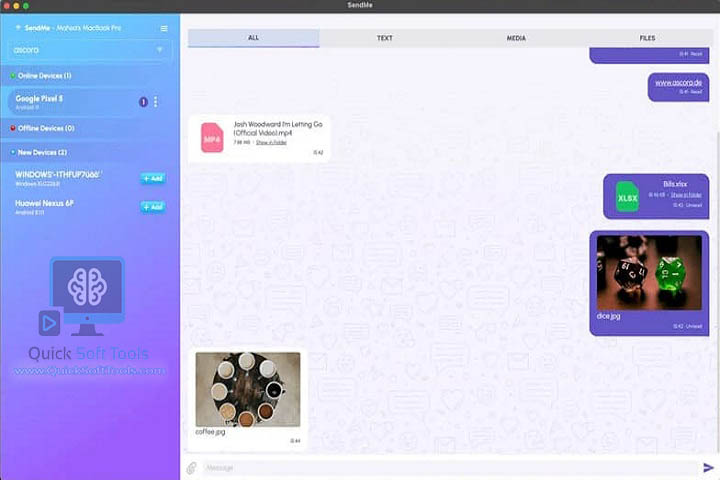Click the unread badge on Google Pixel 5
The image size is (720, 480).
click(143, 102)
